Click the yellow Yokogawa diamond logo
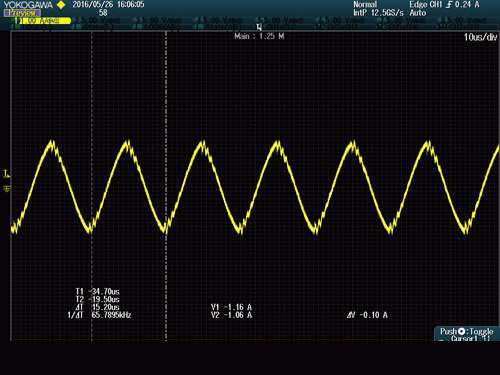Screen dimensions: 500x375 click(x=61, y=5)
